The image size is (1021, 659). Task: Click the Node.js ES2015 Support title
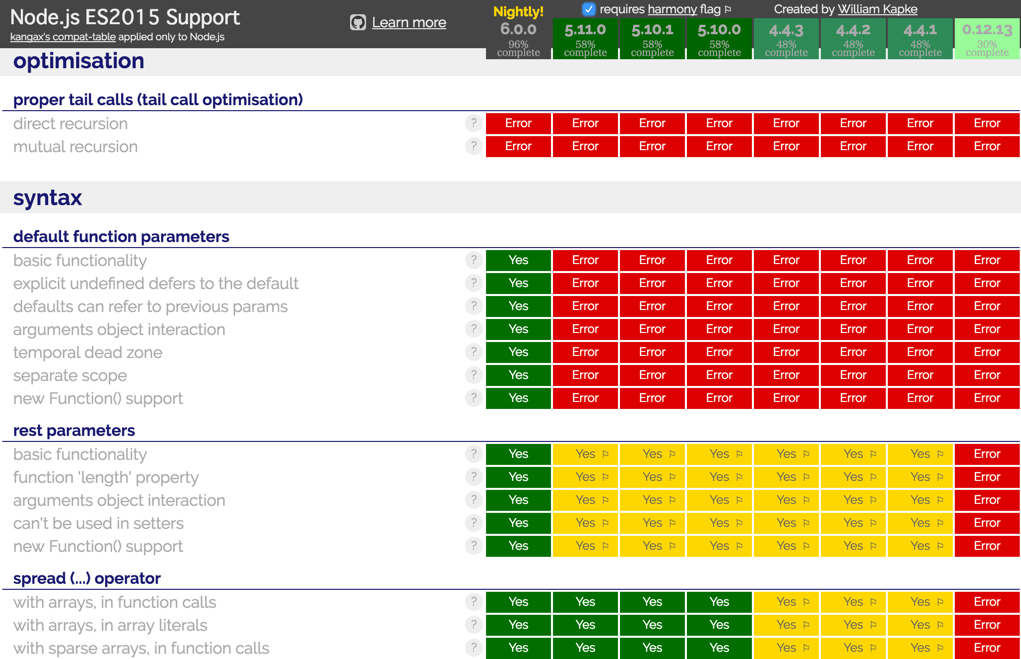point(125,17)
